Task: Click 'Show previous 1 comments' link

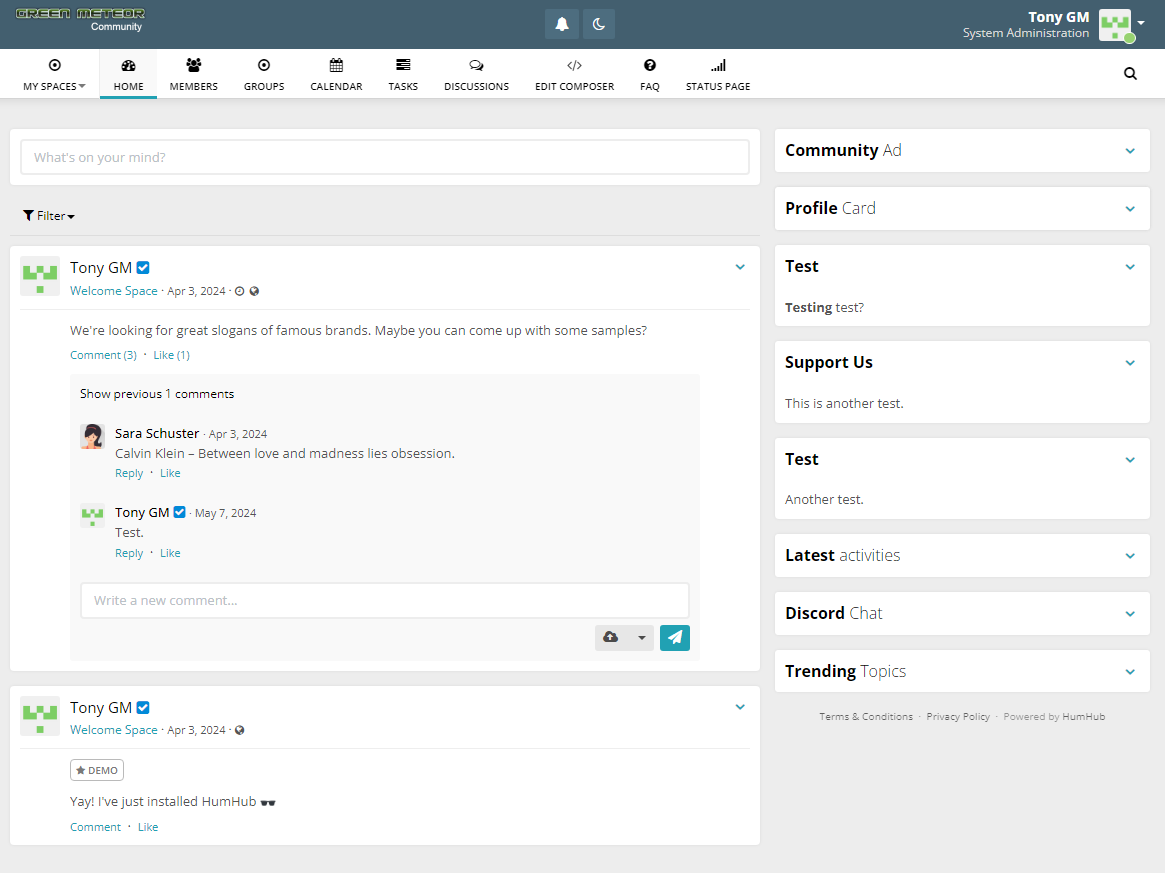Action: click(x=157, y=394)
